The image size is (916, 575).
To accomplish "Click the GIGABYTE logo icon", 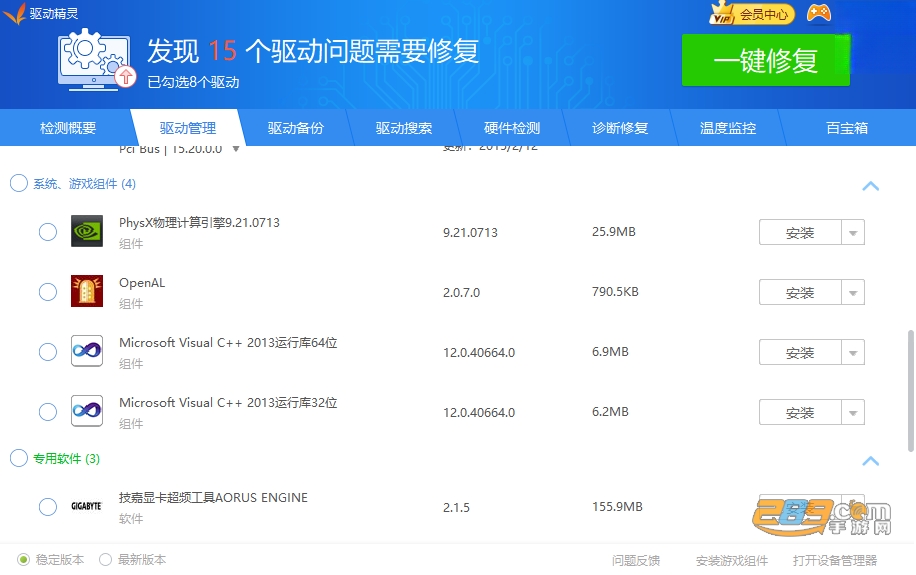I will [x=86, y=506].
